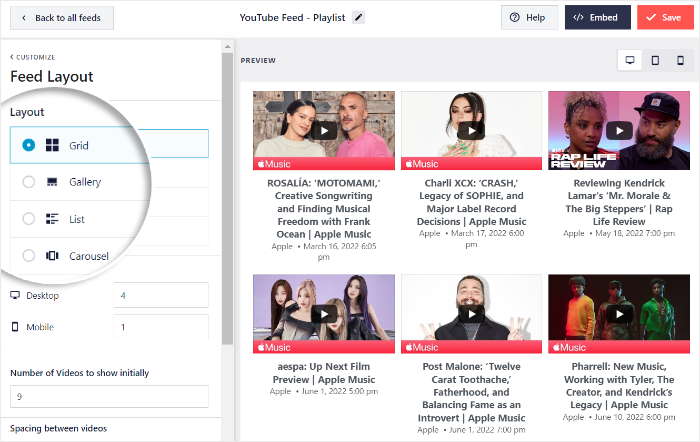Click the Embed button

(597, 17)
